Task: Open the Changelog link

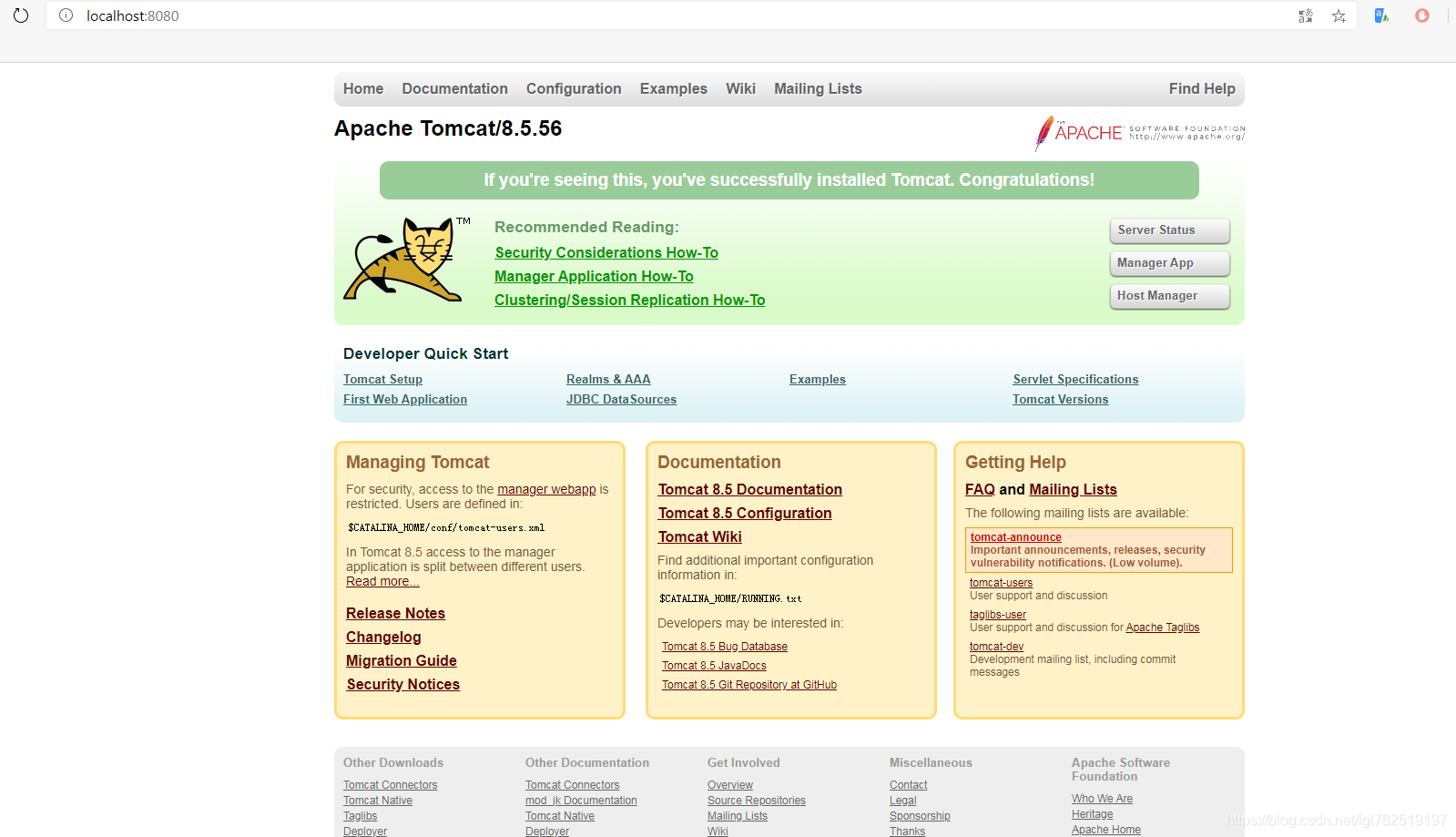Action: point(383,637)
